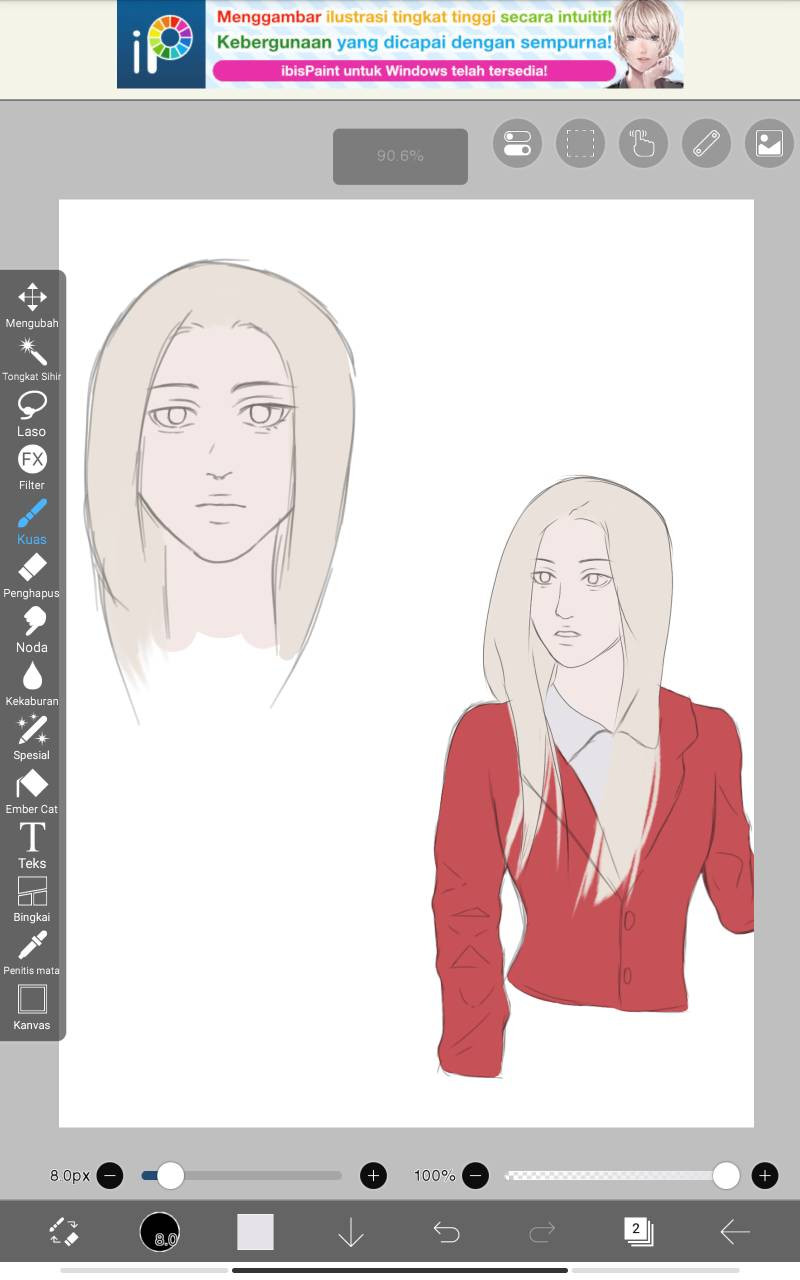The height and width of the screenshot is (1280, 800).
Task: Open the Kanvas canvas tool
Action: 32,1007
